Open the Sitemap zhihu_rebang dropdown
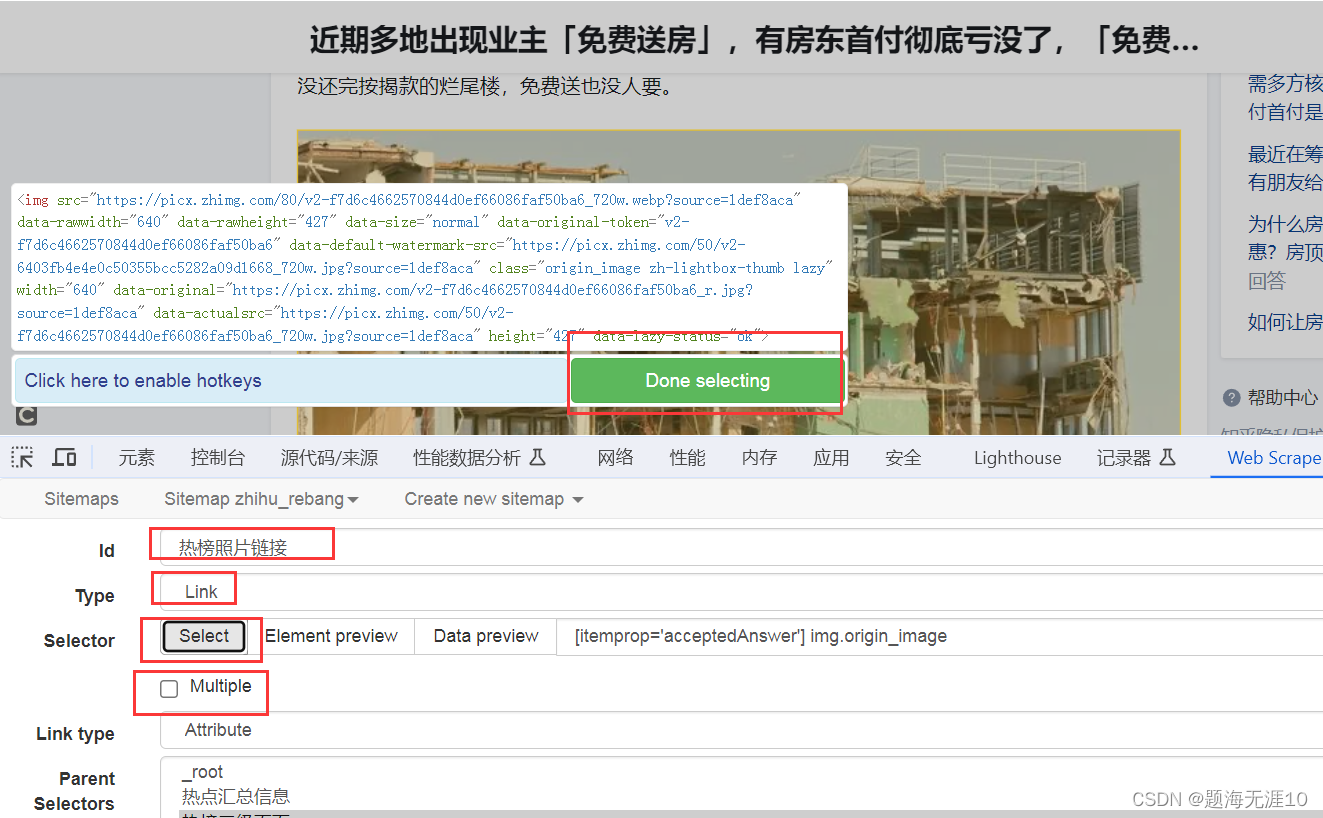 [x=260, y=498]
